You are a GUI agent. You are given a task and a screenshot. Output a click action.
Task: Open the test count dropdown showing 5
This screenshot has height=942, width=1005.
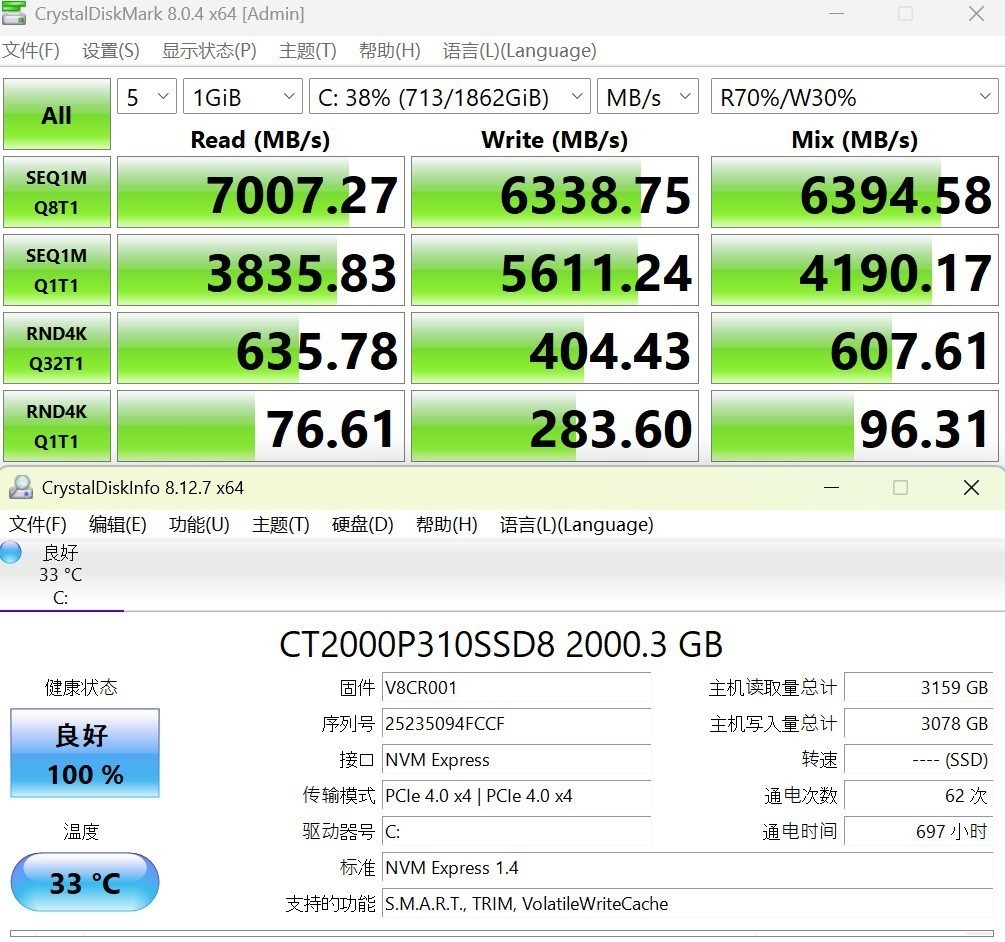point(146,96)
